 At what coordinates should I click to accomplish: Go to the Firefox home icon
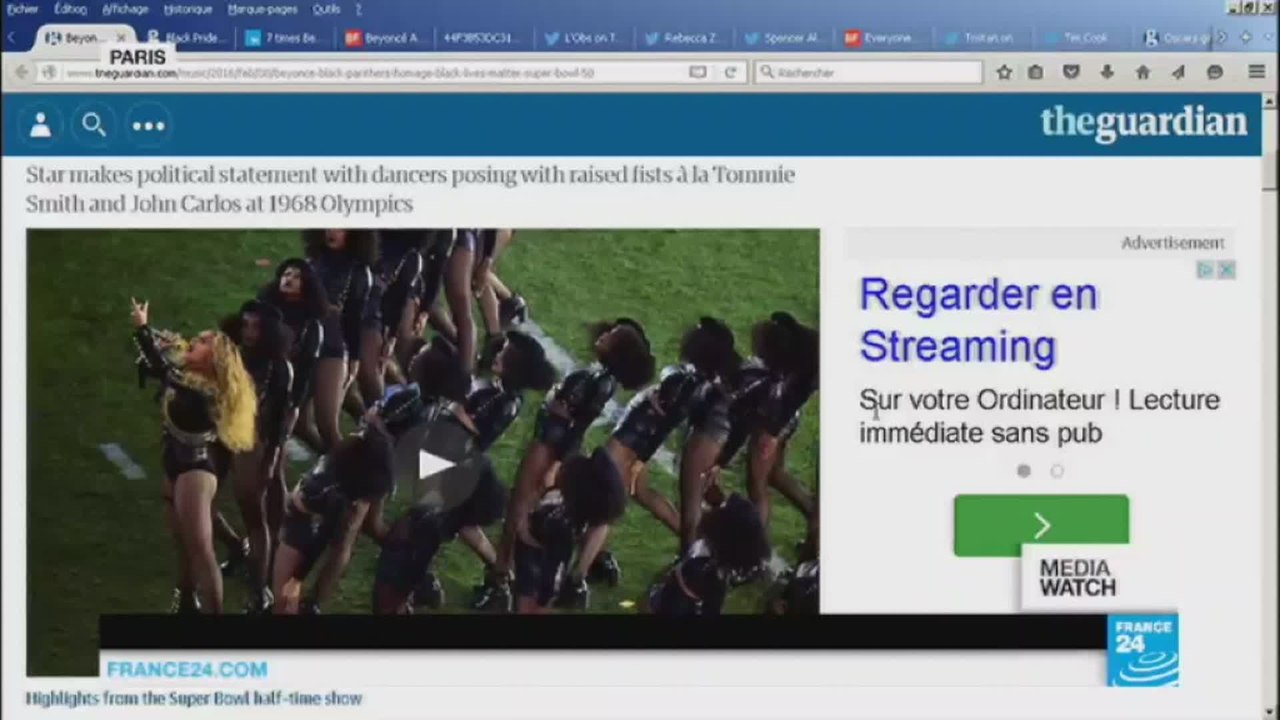coord(1142,72)
